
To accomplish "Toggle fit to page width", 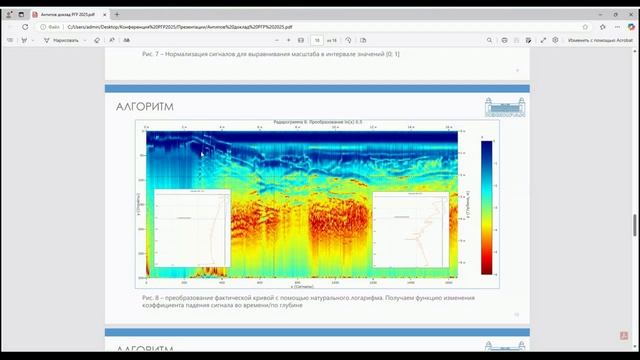I will click(301, 40).
